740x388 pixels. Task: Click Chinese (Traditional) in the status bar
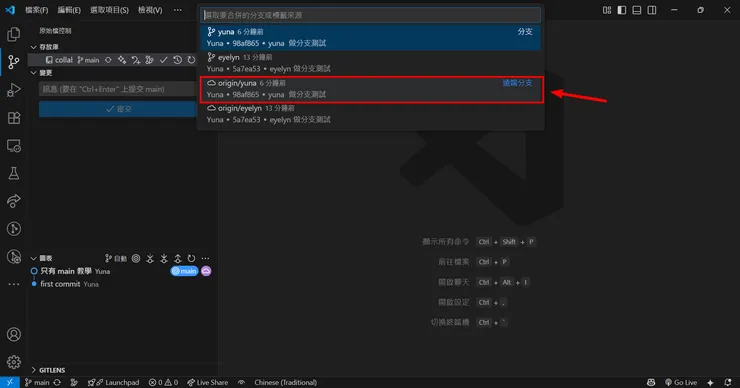point(286,382)
